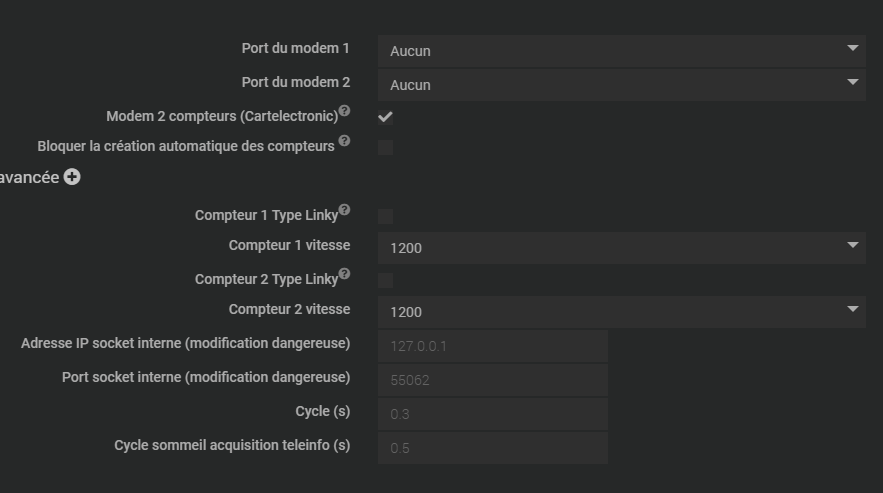883x493 pixels.
Task: Enable Bloquer la création automatique des compteurs
Action: click(385, 147)
